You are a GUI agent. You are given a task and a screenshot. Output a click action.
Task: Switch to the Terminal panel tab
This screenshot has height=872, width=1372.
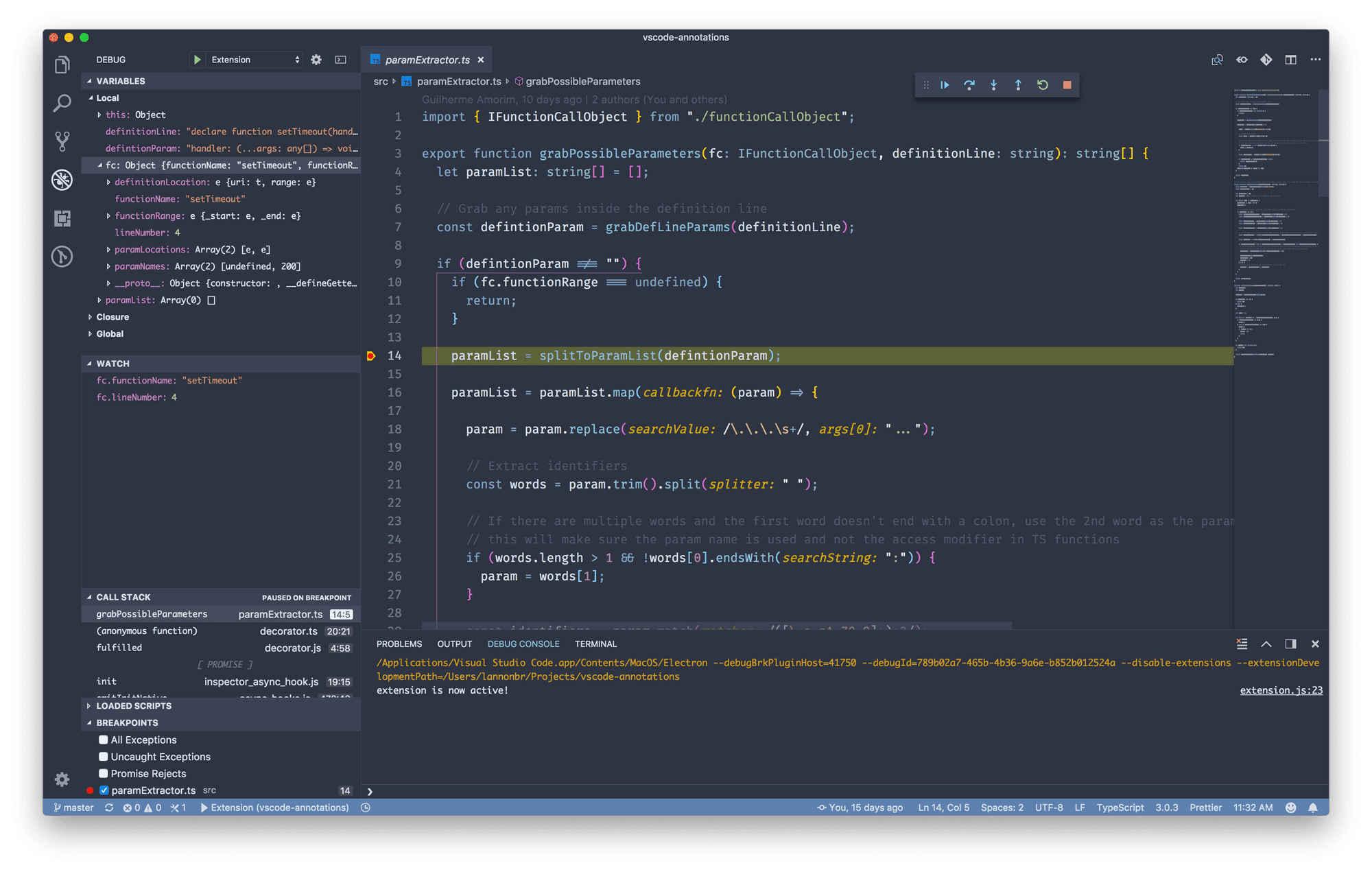pos(595,644)
